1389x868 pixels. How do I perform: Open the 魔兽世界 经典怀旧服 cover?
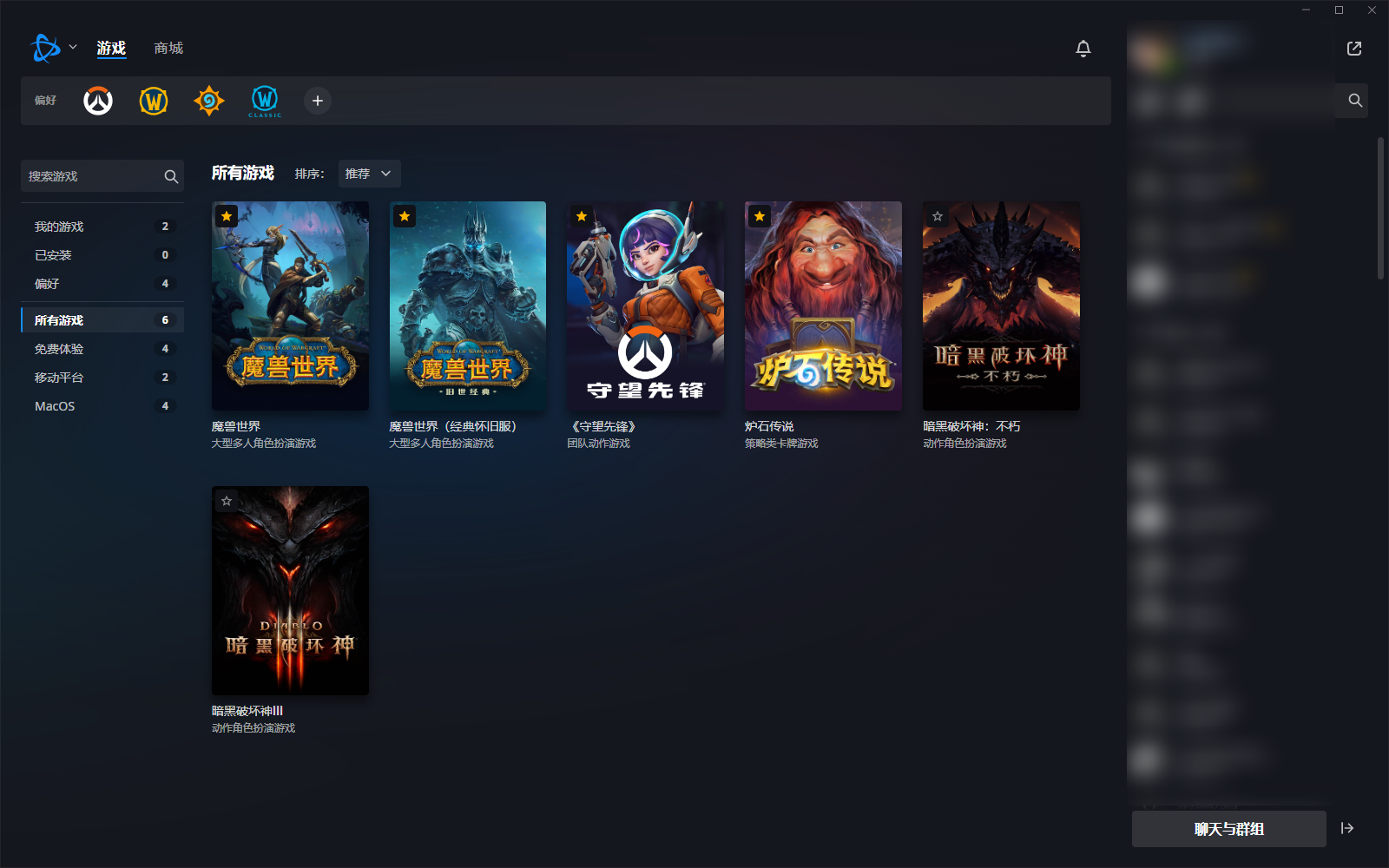(468, 306)
